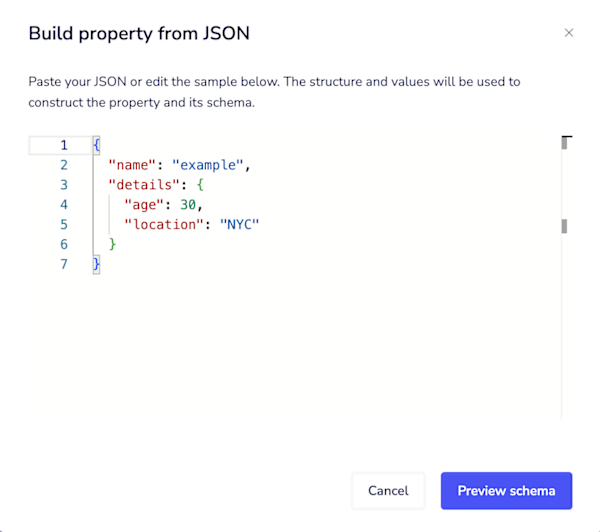600x532 pixels.
Task: Cancel the JSON property dialog
Action: (x=388, y=491)
